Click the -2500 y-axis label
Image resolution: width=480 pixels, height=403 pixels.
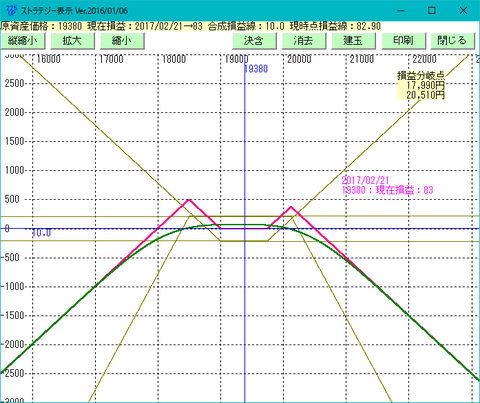[x=13, y=373]
